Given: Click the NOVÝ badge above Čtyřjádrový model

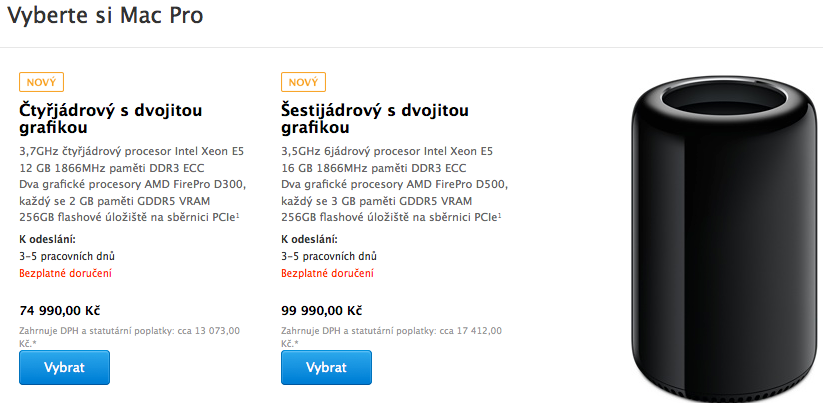Looking at the screenshot, I should click(x=41, y=82).
